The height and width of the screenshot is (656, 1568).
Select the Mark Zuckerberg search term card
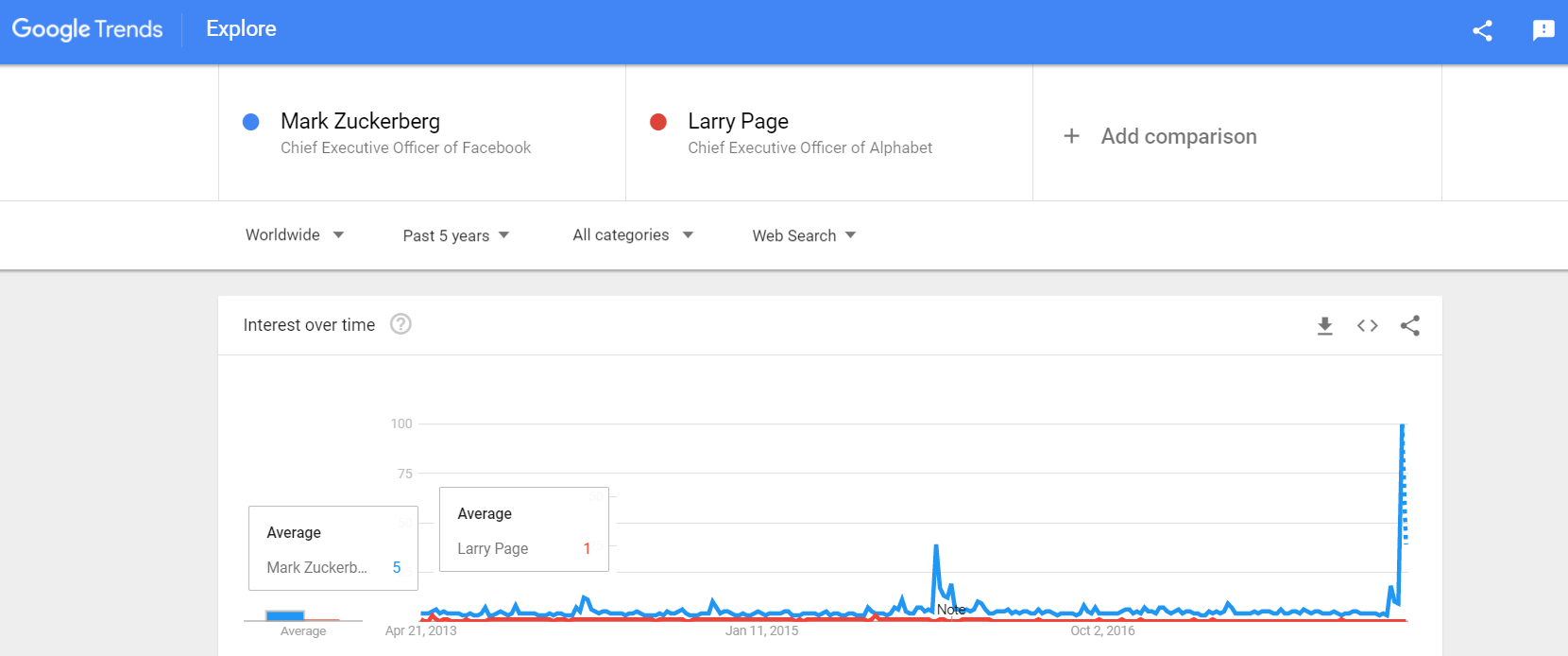(406, 132)
